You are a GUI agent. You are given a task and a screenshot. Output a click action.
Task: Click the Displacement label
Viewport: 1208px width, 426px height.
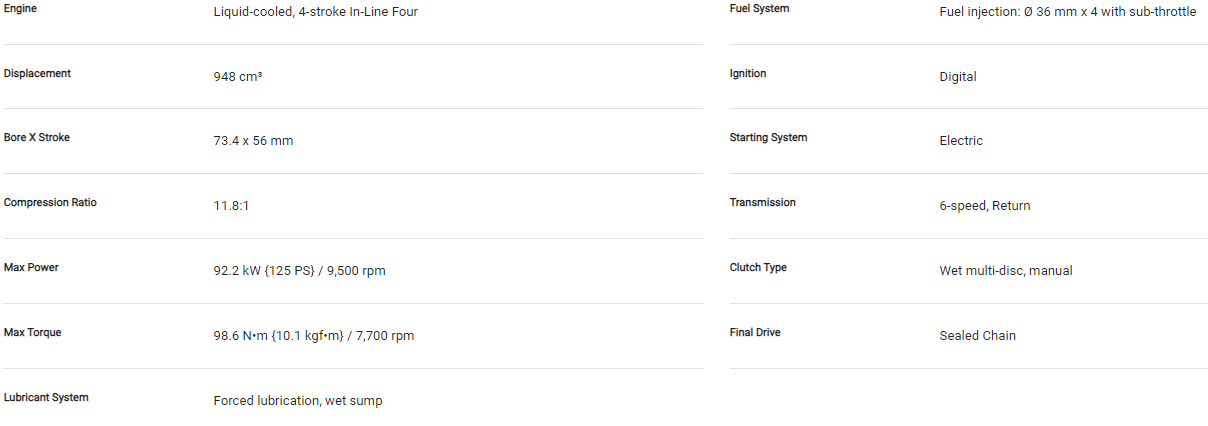pos(37,73)
